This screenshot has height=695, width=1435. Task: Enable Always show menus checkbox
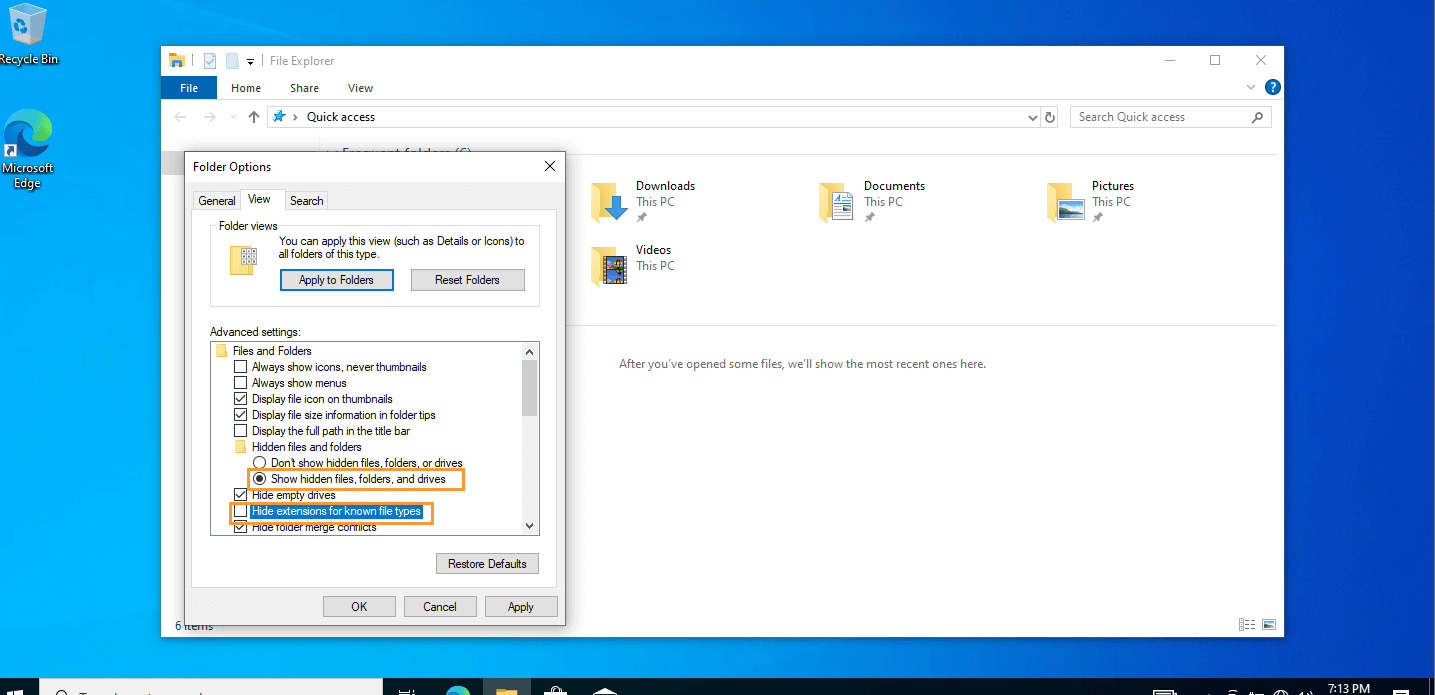(240, 383)
